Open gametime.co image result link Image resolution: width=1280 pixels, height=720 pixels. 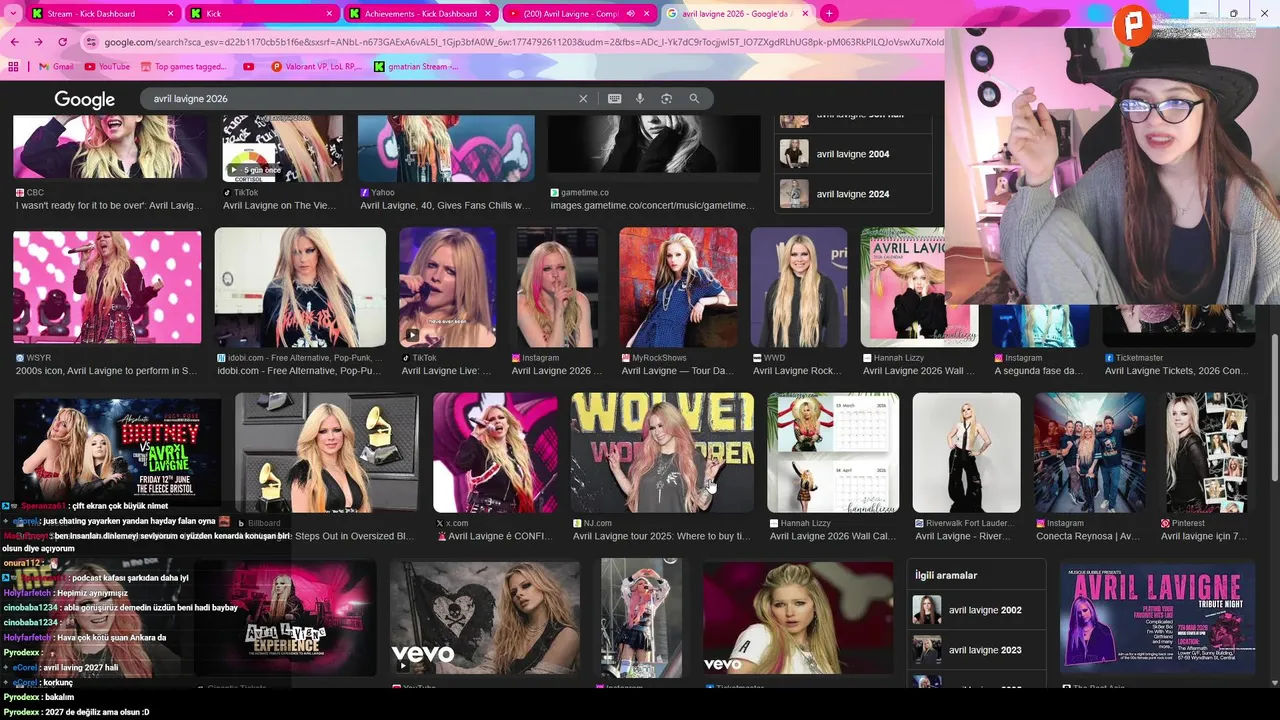[652, 205]
